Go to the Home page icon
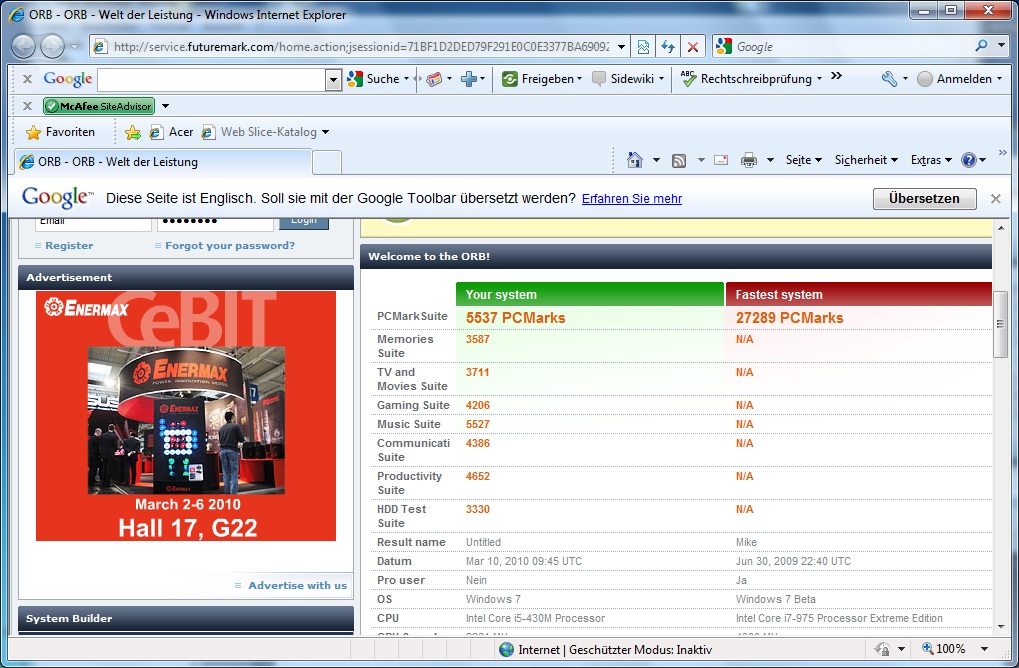 634,160
